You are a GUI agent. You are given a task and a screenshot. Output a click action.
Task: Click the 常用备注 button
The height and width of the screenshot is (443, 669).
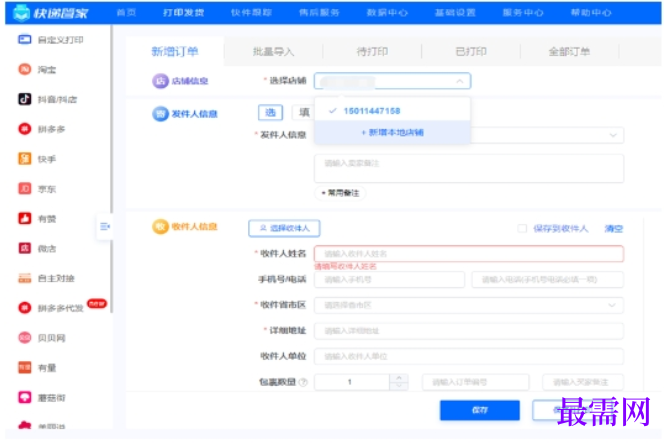[x=340, y=193]
